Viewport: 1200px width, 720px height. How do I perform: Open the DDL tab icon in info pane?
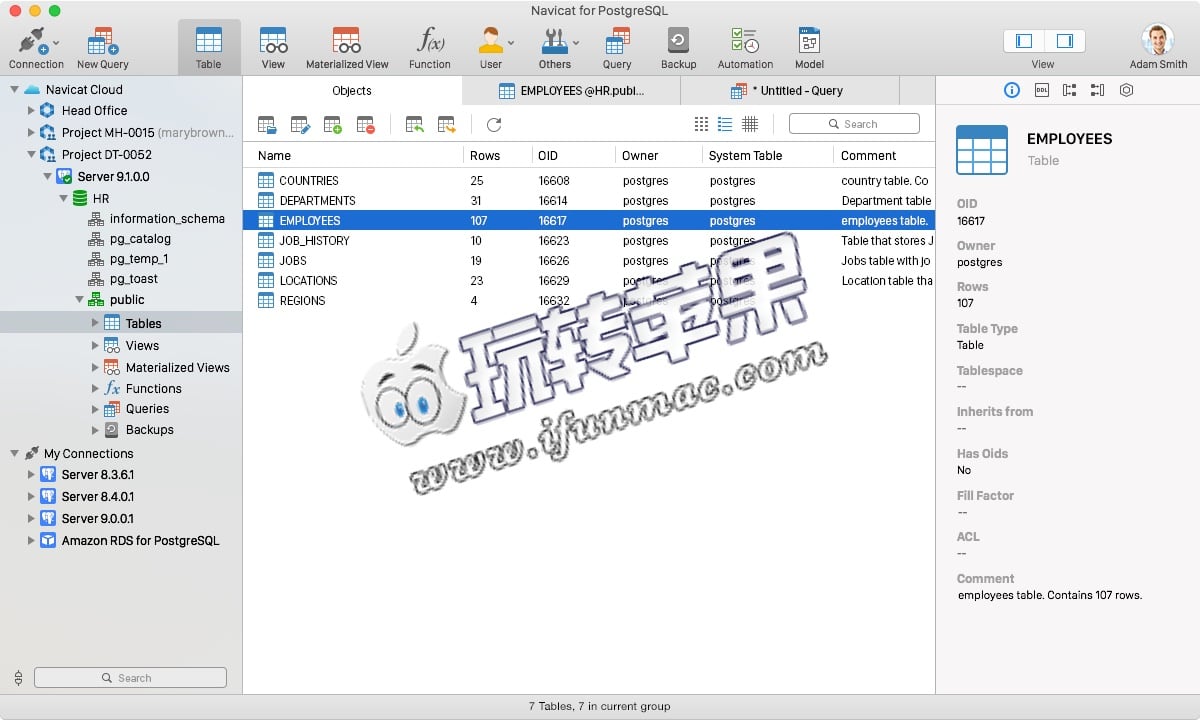click(x=1041, y=90)
